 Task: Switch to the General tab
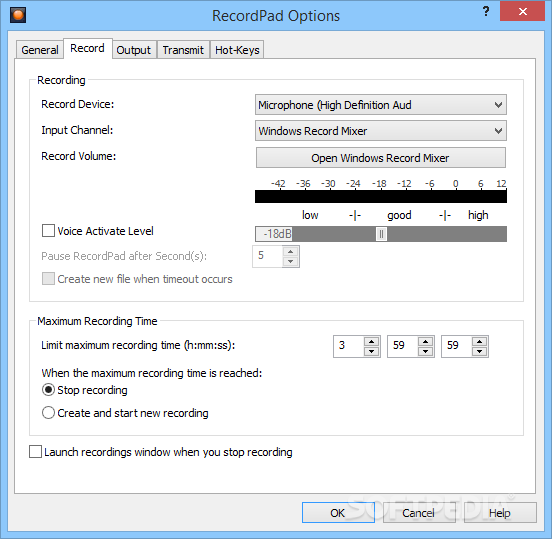click(x=40, y=50)
